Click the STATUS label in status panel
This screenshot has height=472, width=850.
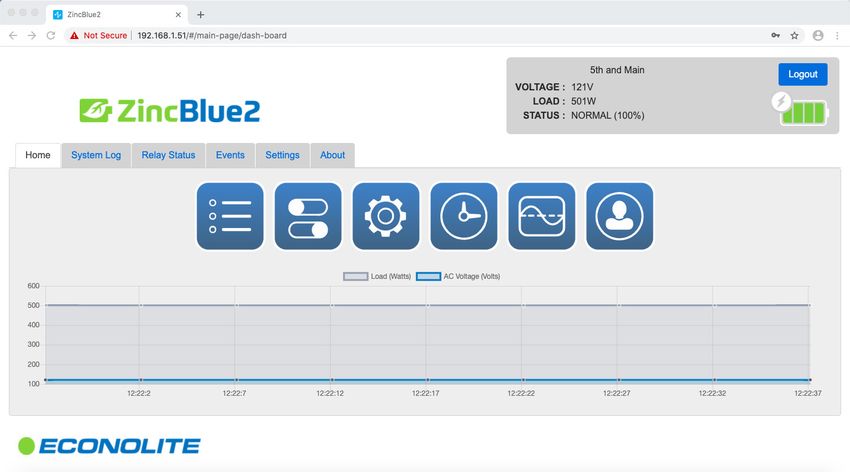[544, 115]
